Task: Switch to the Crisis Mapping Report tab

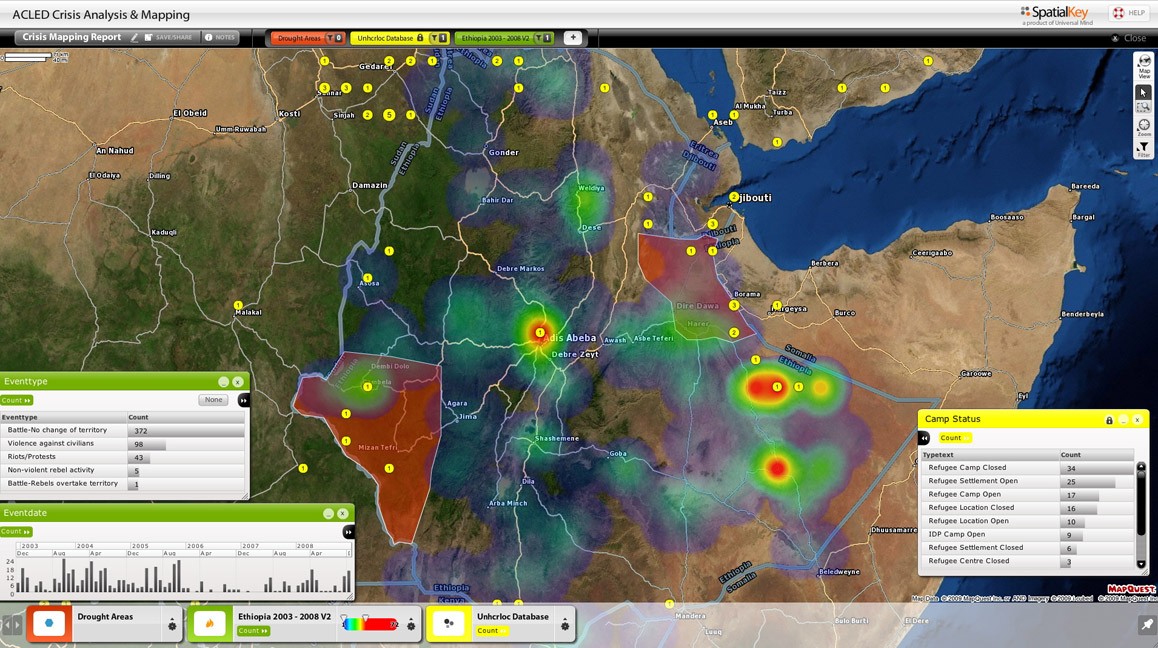Action: 70,36
